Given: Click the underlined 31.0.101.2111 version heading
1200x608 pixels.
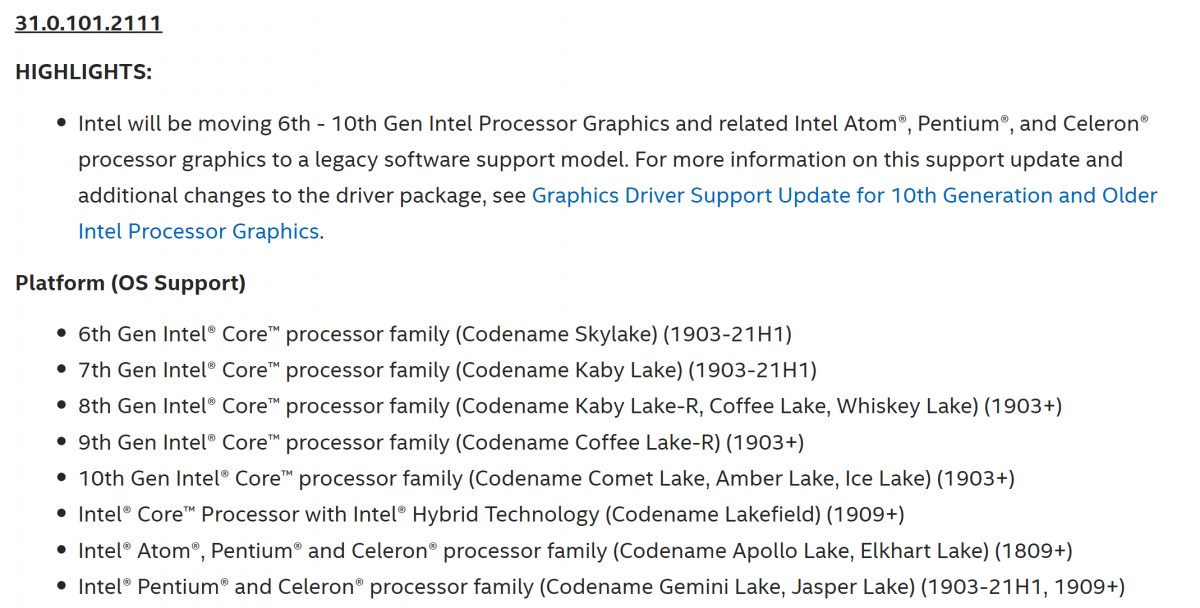Looking at the screenshot, I should (88, 22).
